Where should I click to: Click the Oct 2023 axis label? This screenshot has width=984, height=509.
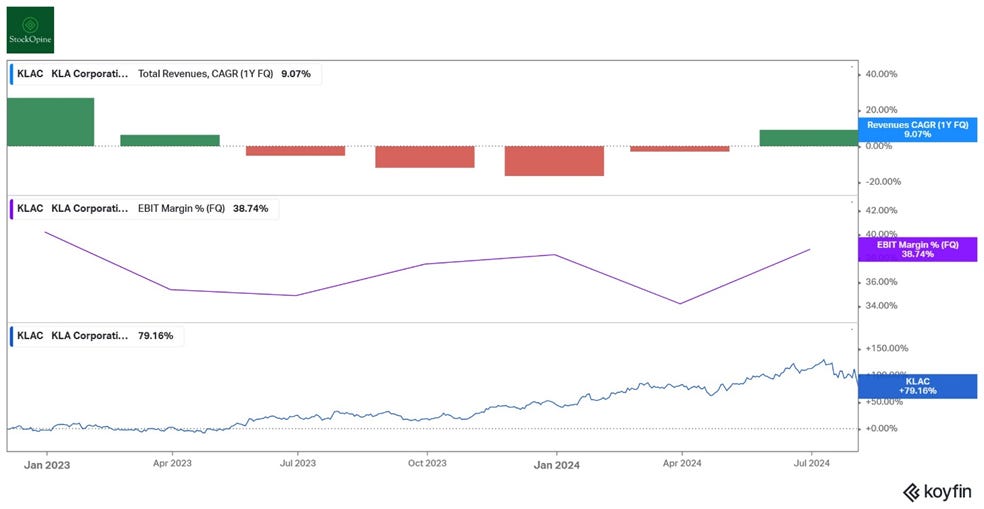point(427,466)
